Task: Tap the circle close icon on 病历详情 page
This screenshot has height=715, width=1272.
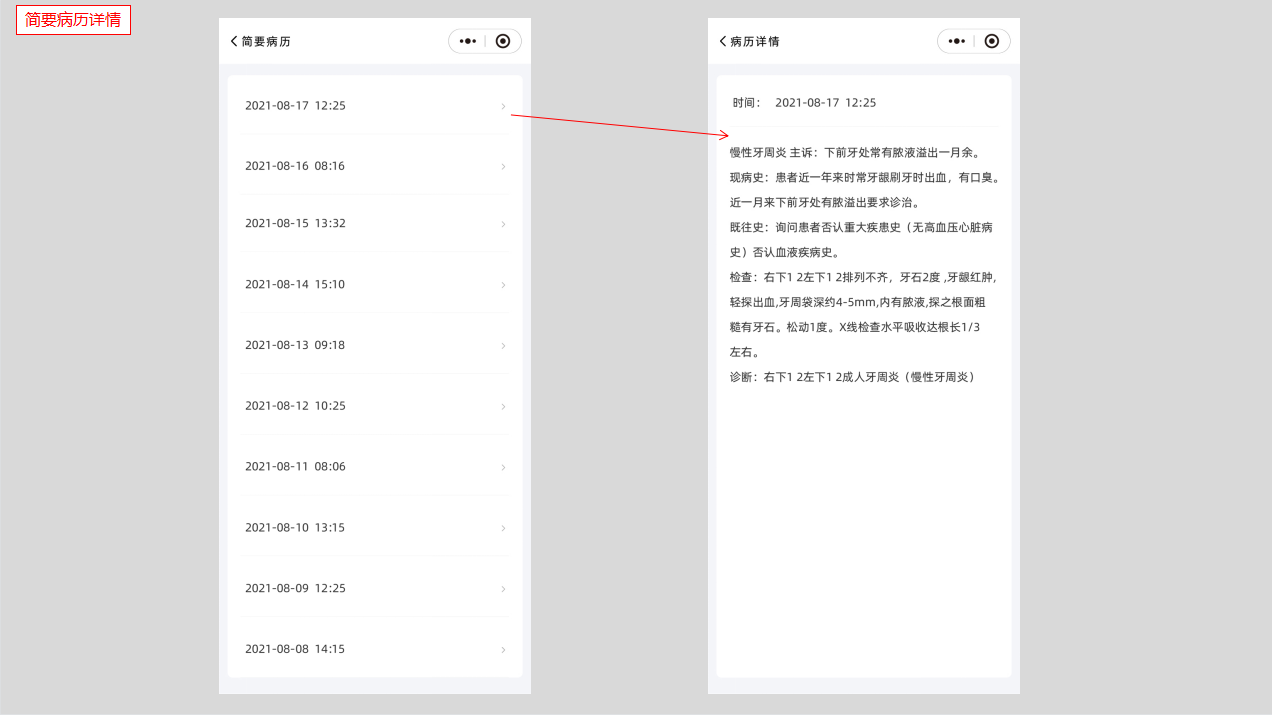Action: click(992, 41)
